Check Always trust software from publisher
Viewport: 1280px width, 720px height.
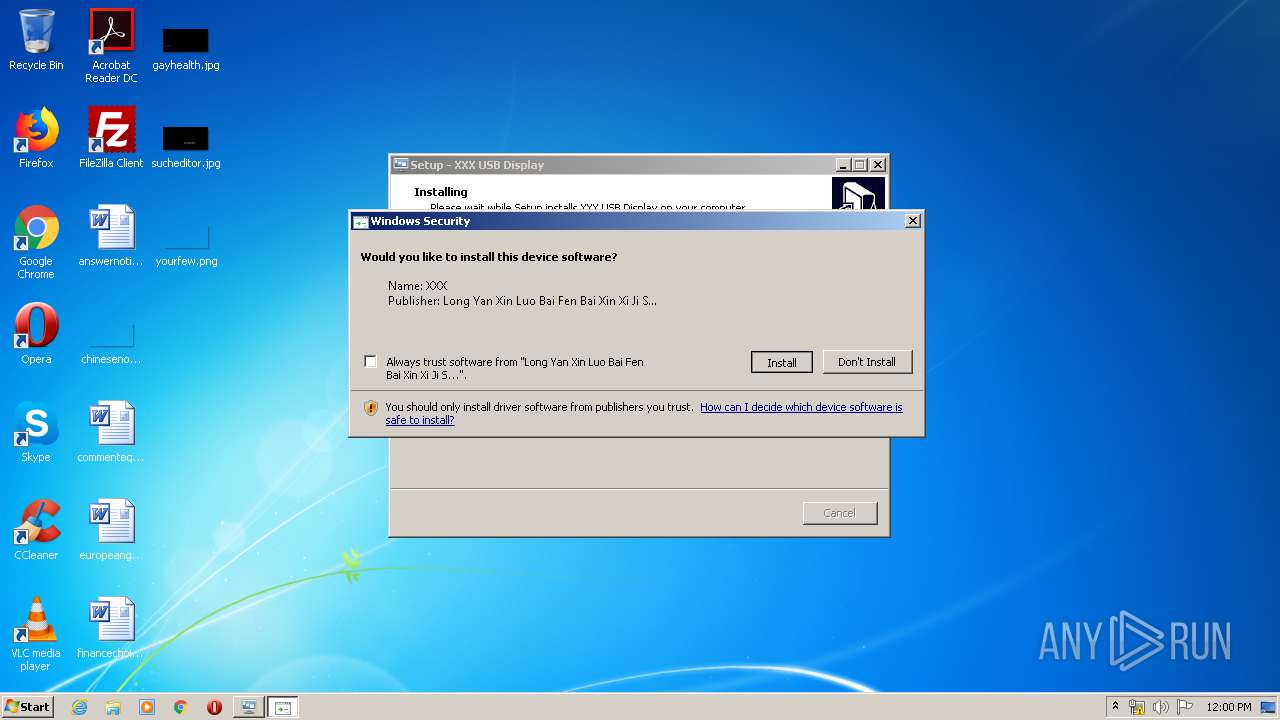(371, 361)
